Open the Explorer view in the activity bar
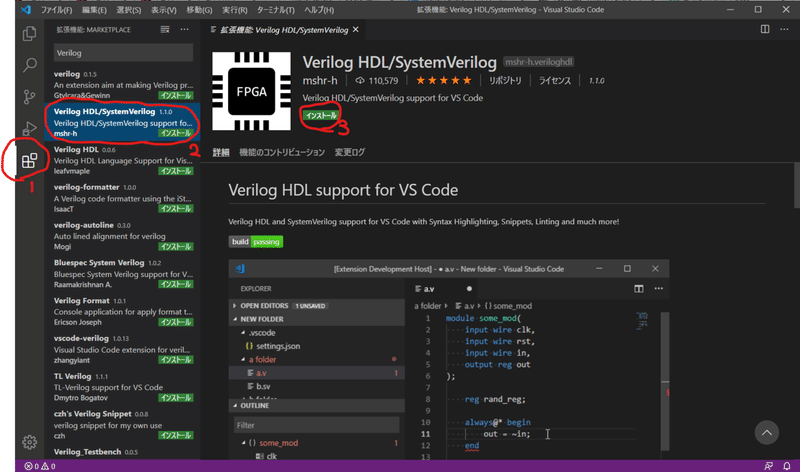This screenshot has height=472, width=800. coord(30,34)
